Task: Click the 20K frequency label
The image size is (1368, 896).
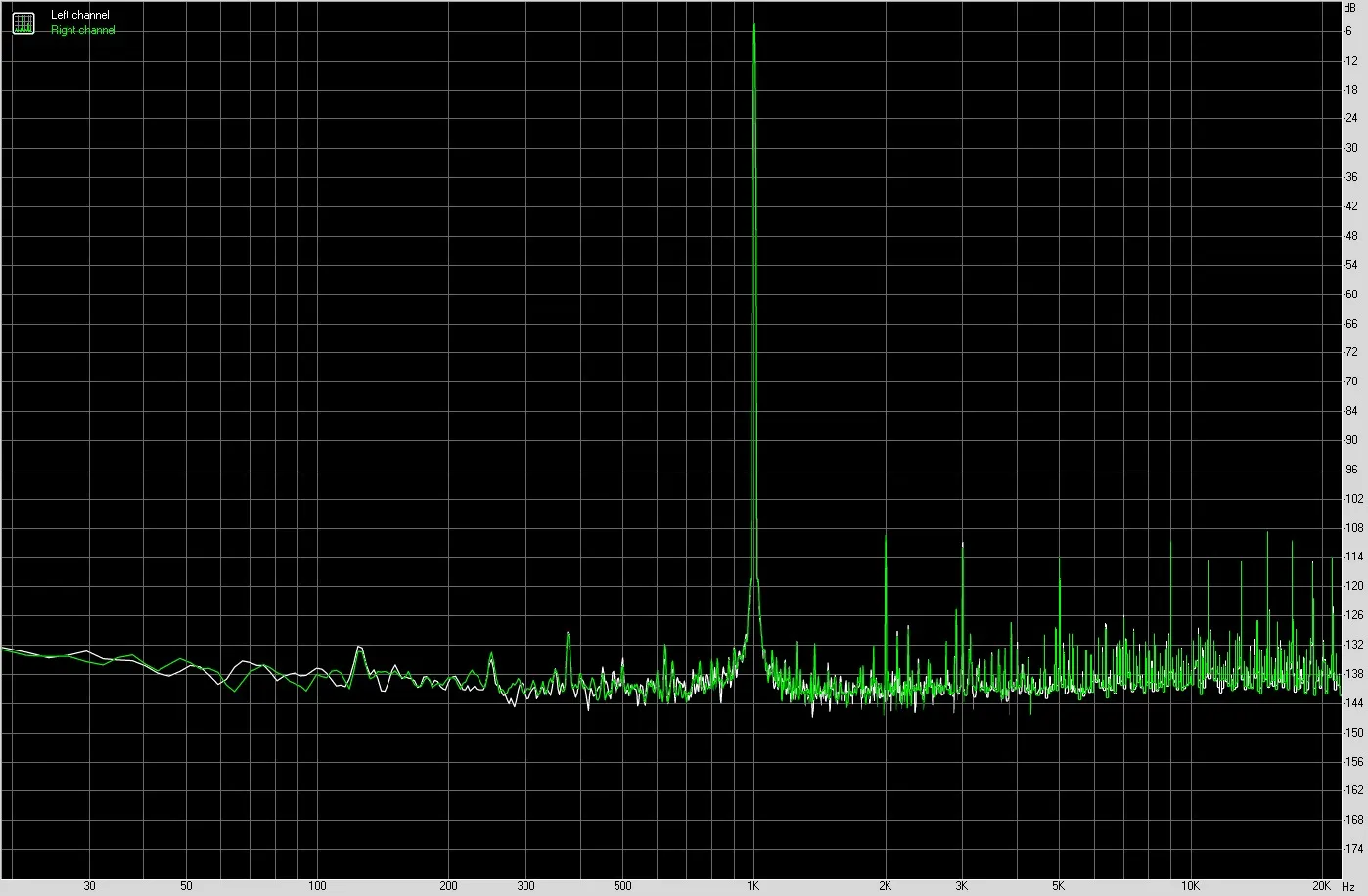Action: [1321, 886]
